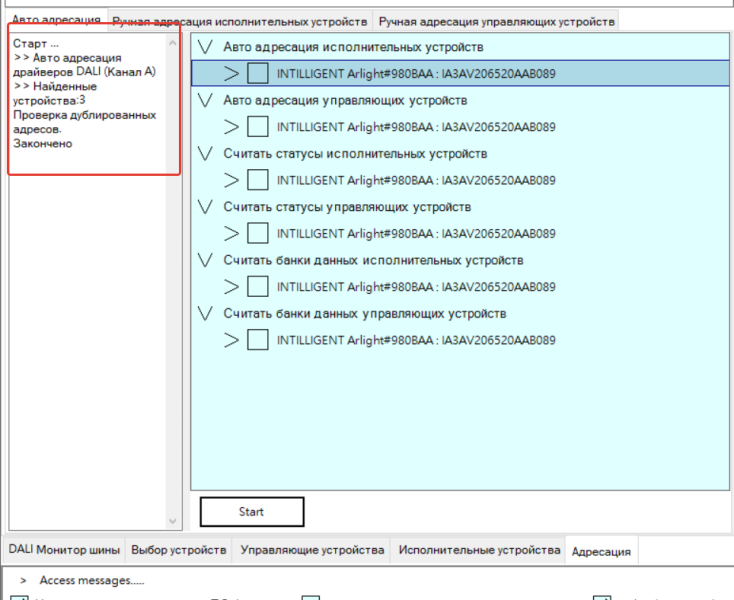Click Считать статусы управляющих устройств heading
734x600 pixels.
(x=347, y=207)
